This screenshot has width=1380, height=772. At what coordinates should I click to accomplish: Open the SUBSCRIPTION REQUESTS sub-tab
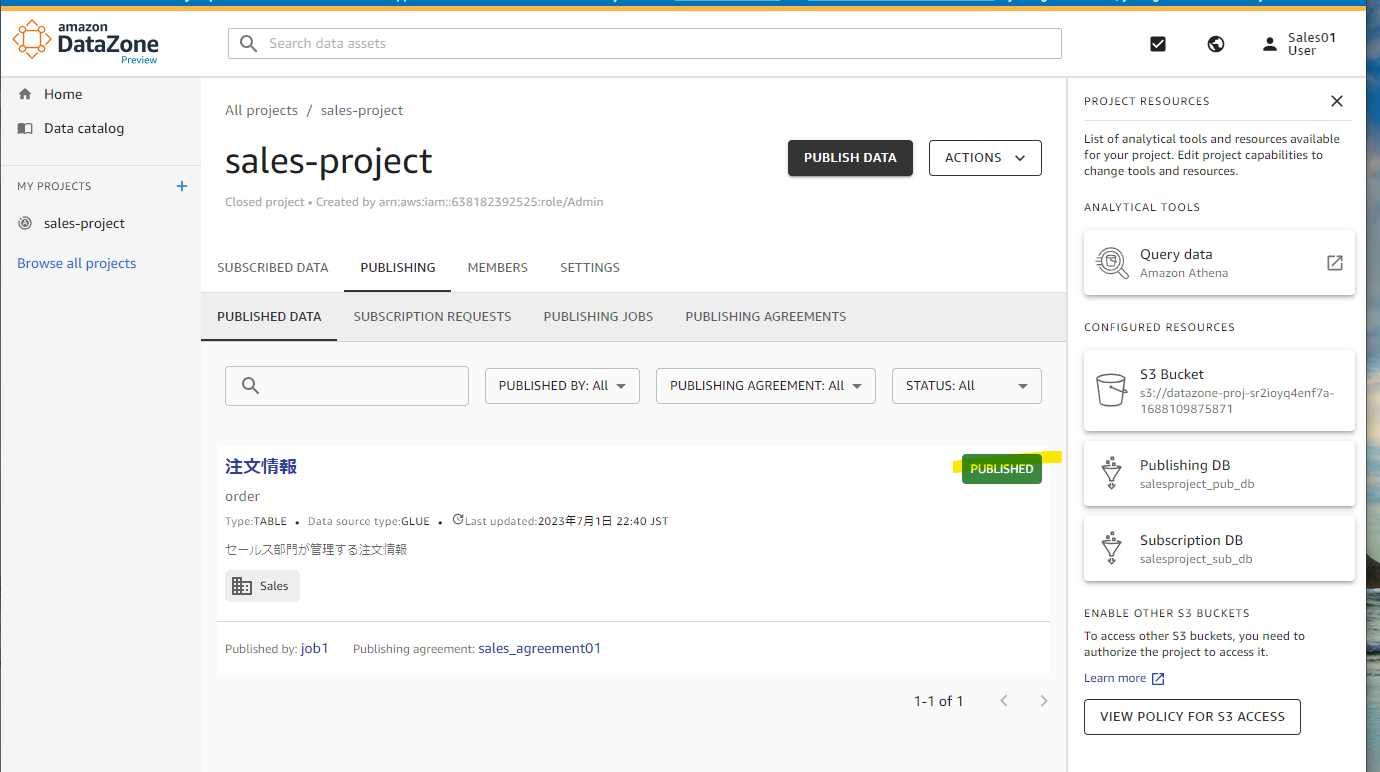pyautogui.click(x=432, y=317)
